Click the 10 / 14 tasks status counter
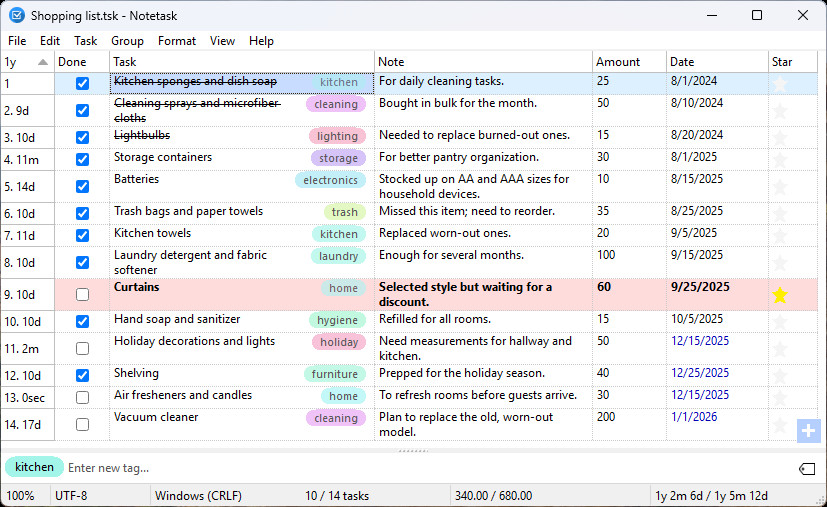The width and height of the screenshot is (827, 507). point(336,496)
